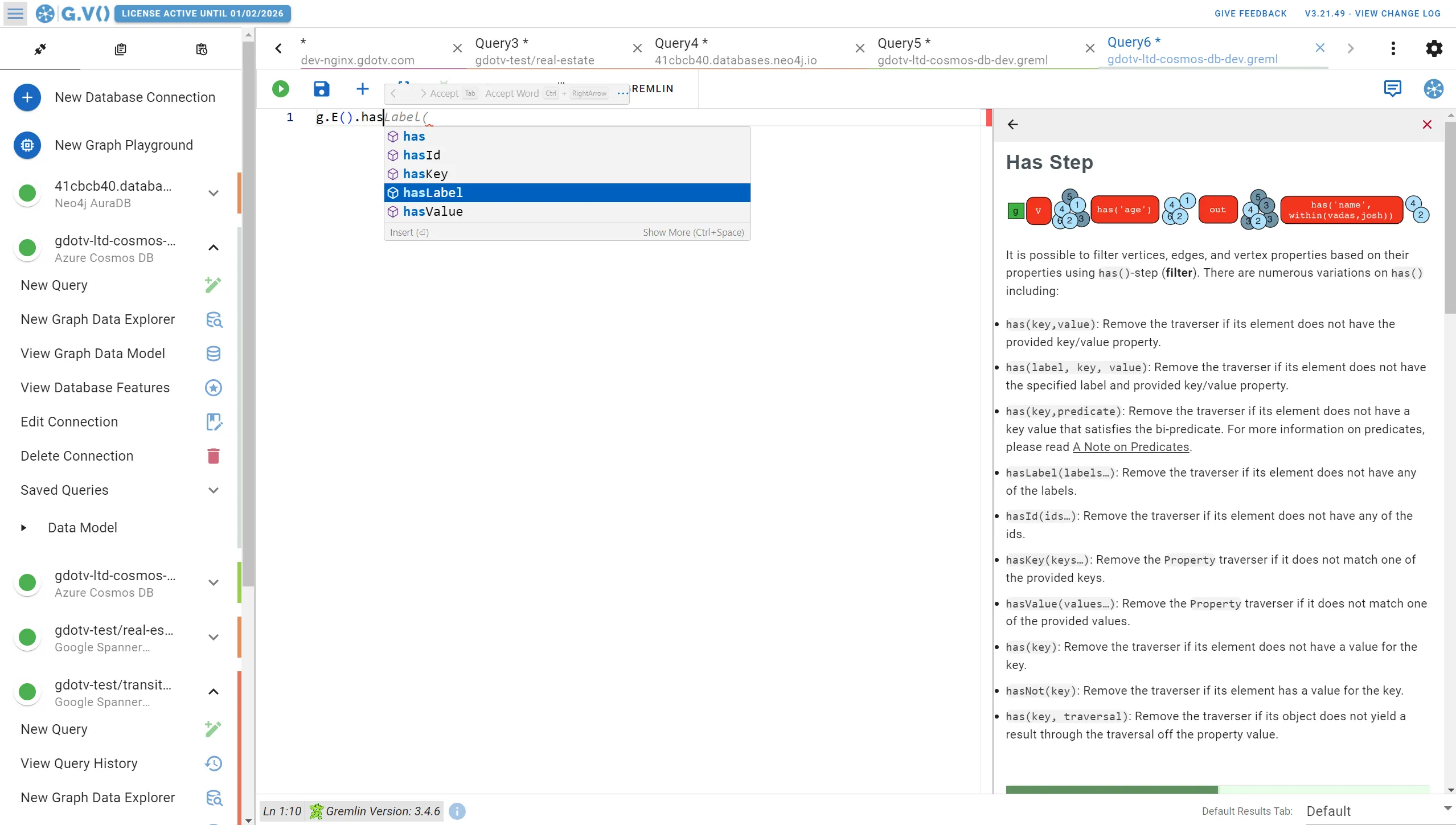This screenshot has height=825, width=1456.
Task: Open the A Note on Predicates link
Action: (1131, 447)
